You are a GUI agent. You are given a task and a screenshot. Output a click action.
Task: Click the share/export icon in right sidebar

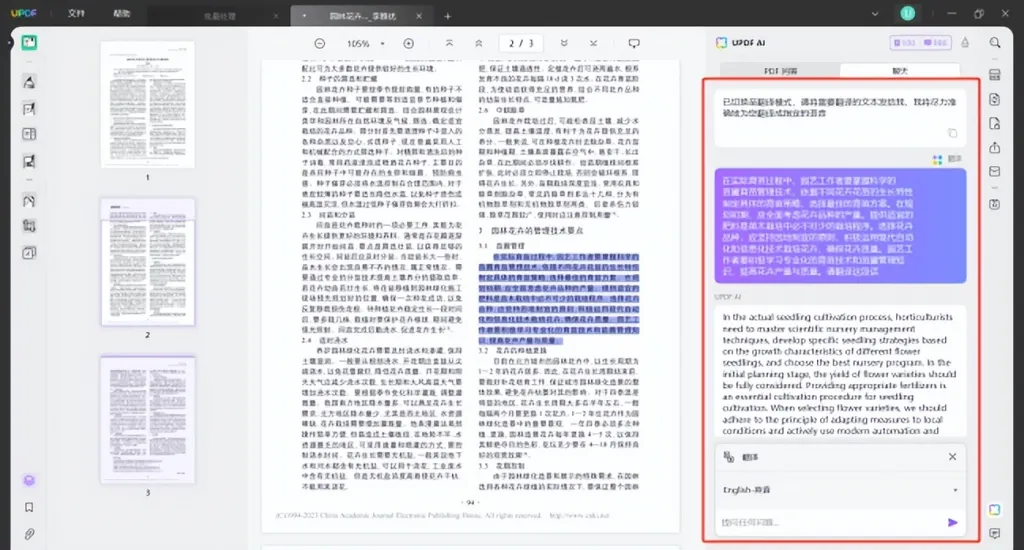pos(995,147)
